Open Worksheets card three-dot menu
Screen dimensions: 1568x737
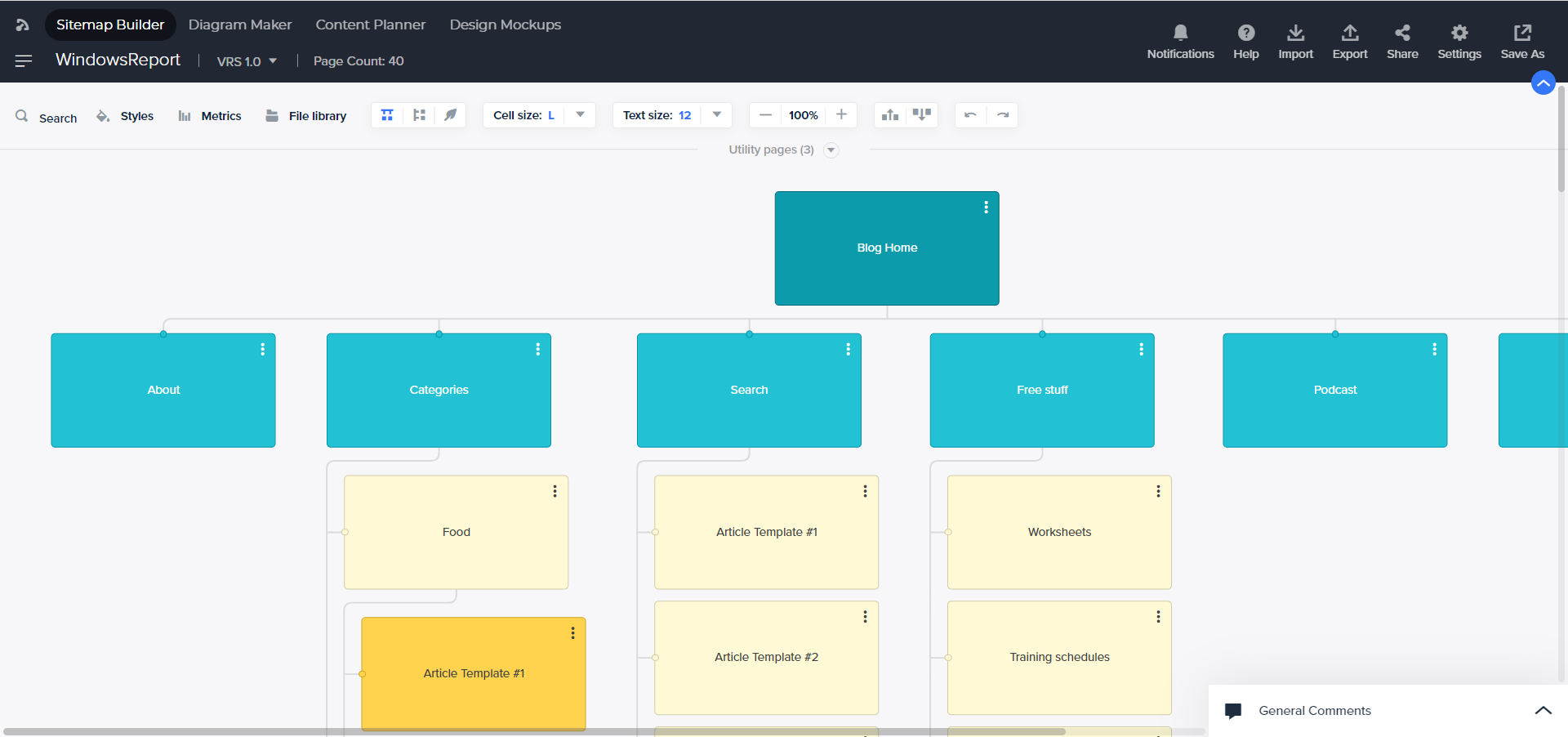pos(1158,491)
